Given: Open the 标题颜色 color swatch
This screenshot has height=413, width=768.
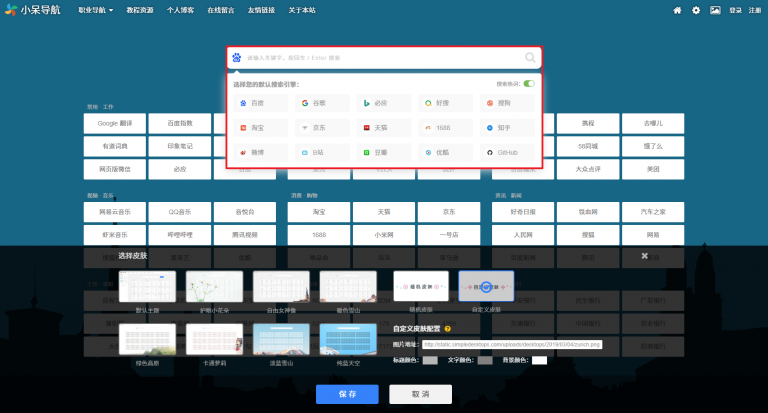Looking at the screenshot, I should [430, 361].
